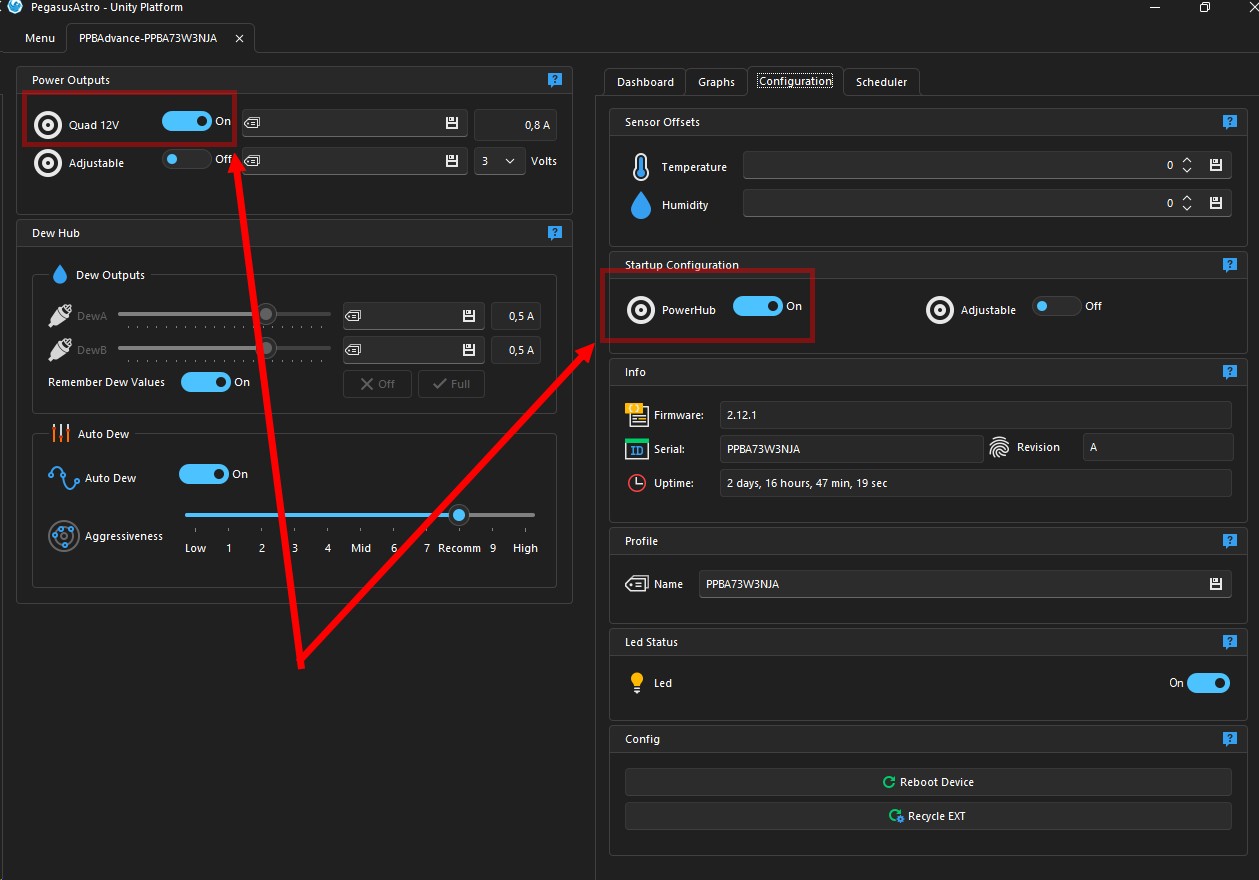Viewport: 1259px width, 880px height.
Task: Click the Aggressiveness icon
Action: pyautogui.click(x=63, y=536)
